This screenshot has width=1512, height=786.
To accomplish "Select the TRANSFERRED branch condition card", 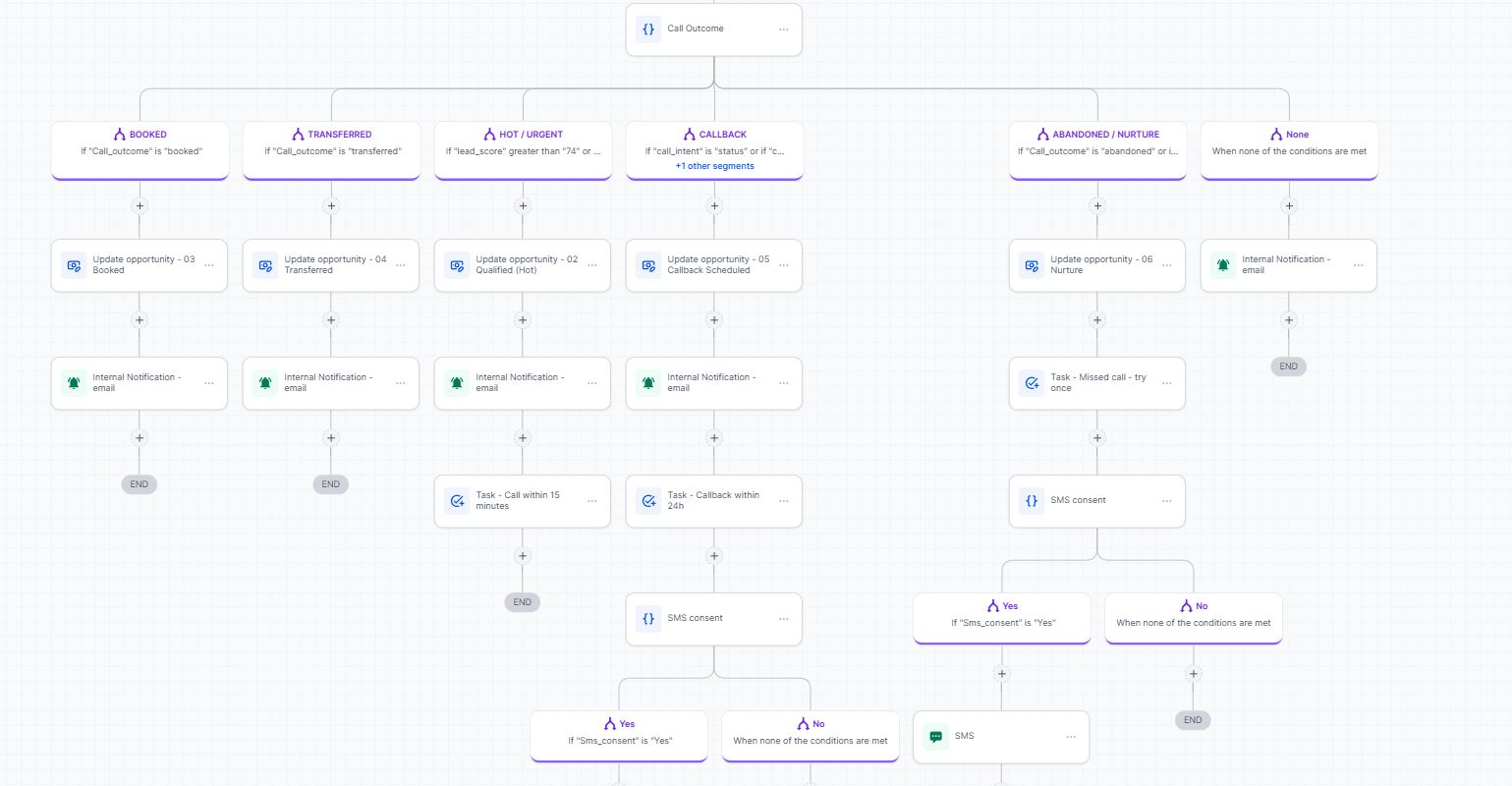I will [331, 151].
